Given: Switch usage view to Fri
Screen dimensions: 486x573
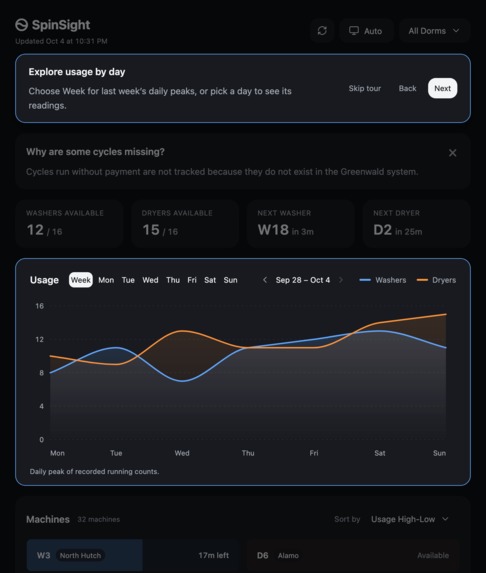Looking at the screenshot, I should [192, 280].
